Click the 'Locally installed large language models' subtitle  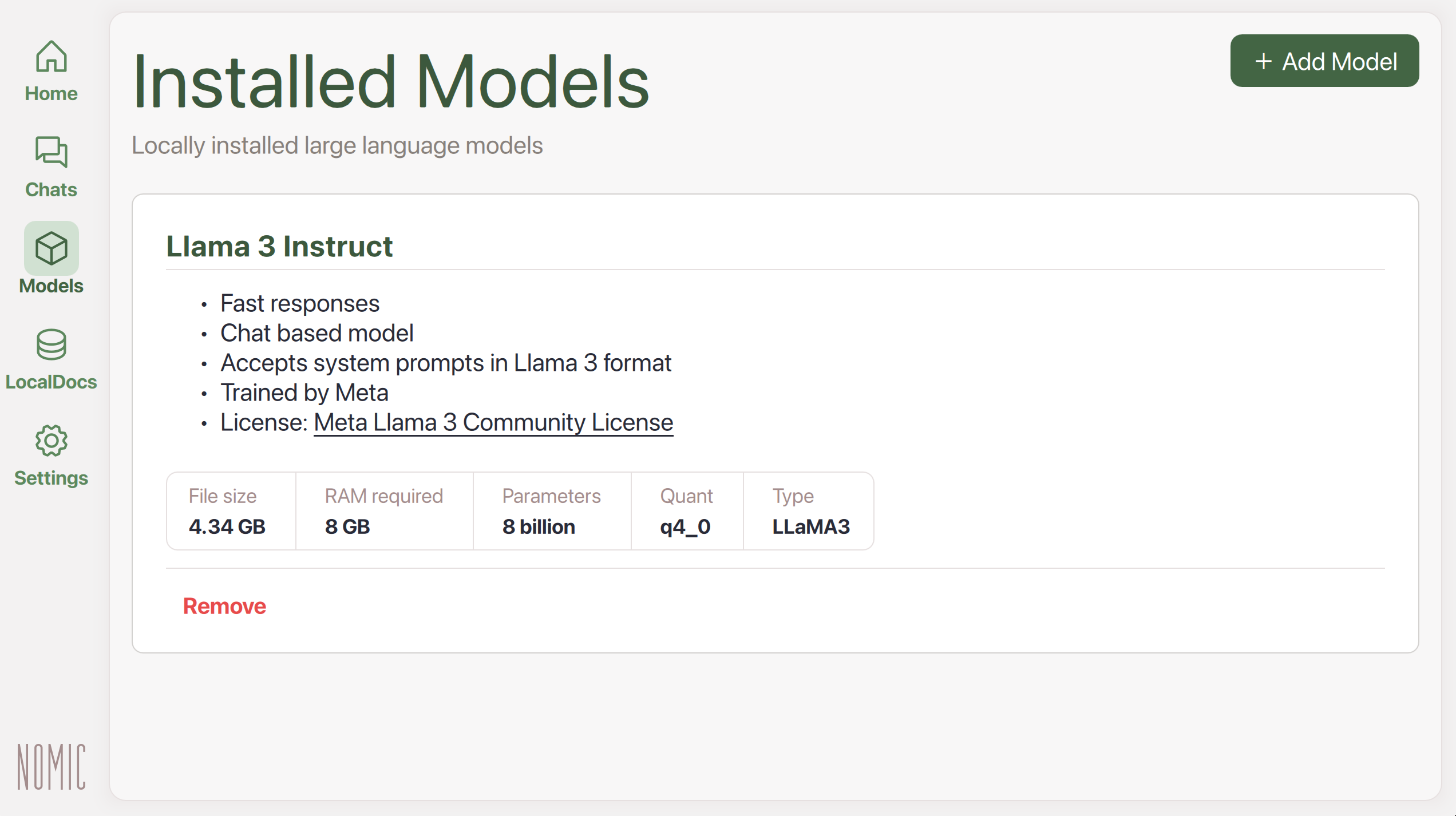tap(337, 145)
